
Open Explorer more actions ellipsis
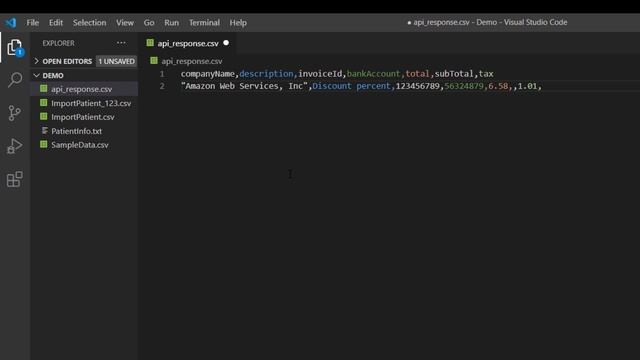click(x=121, y=43)
